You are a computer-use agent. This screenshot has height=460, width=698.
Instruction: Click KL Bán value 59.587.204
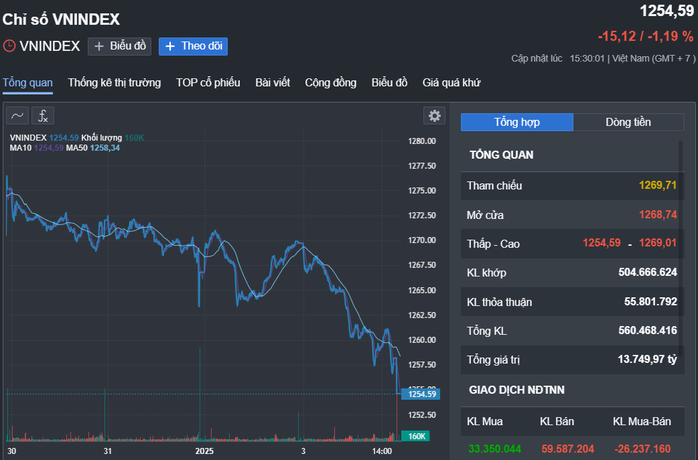click(568, 449)
